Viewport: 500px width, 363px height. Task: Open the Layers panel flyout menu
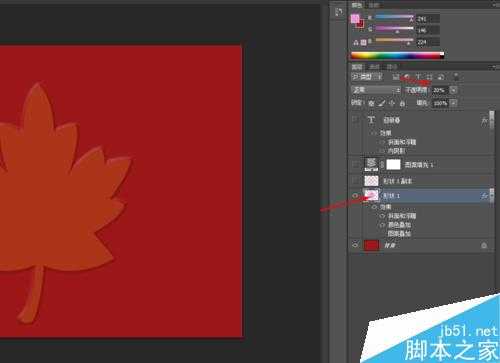click(495, 67)
